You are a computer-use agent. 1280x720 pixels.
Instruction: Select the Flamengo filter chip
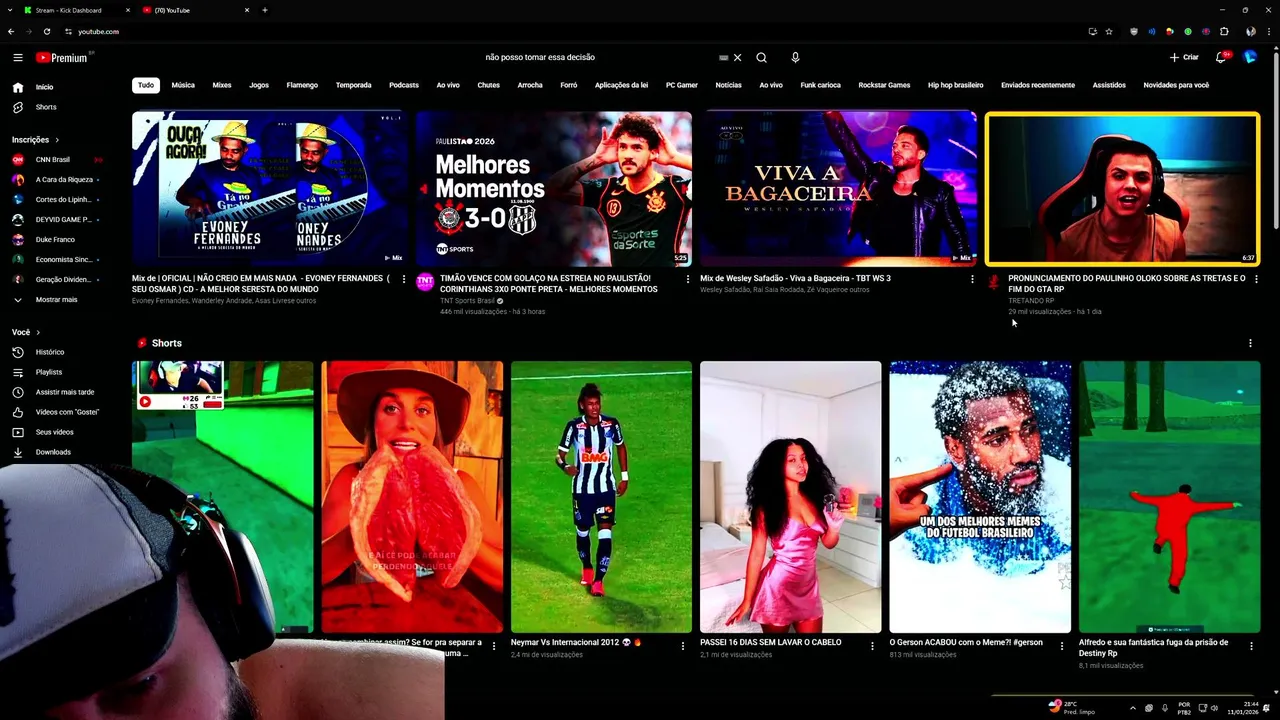pos(302,85)
